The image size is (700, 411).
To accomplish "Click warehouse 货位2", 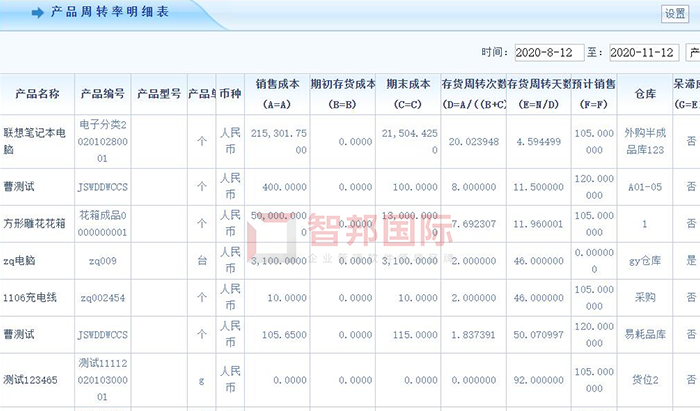I will (x=645, y=380).
